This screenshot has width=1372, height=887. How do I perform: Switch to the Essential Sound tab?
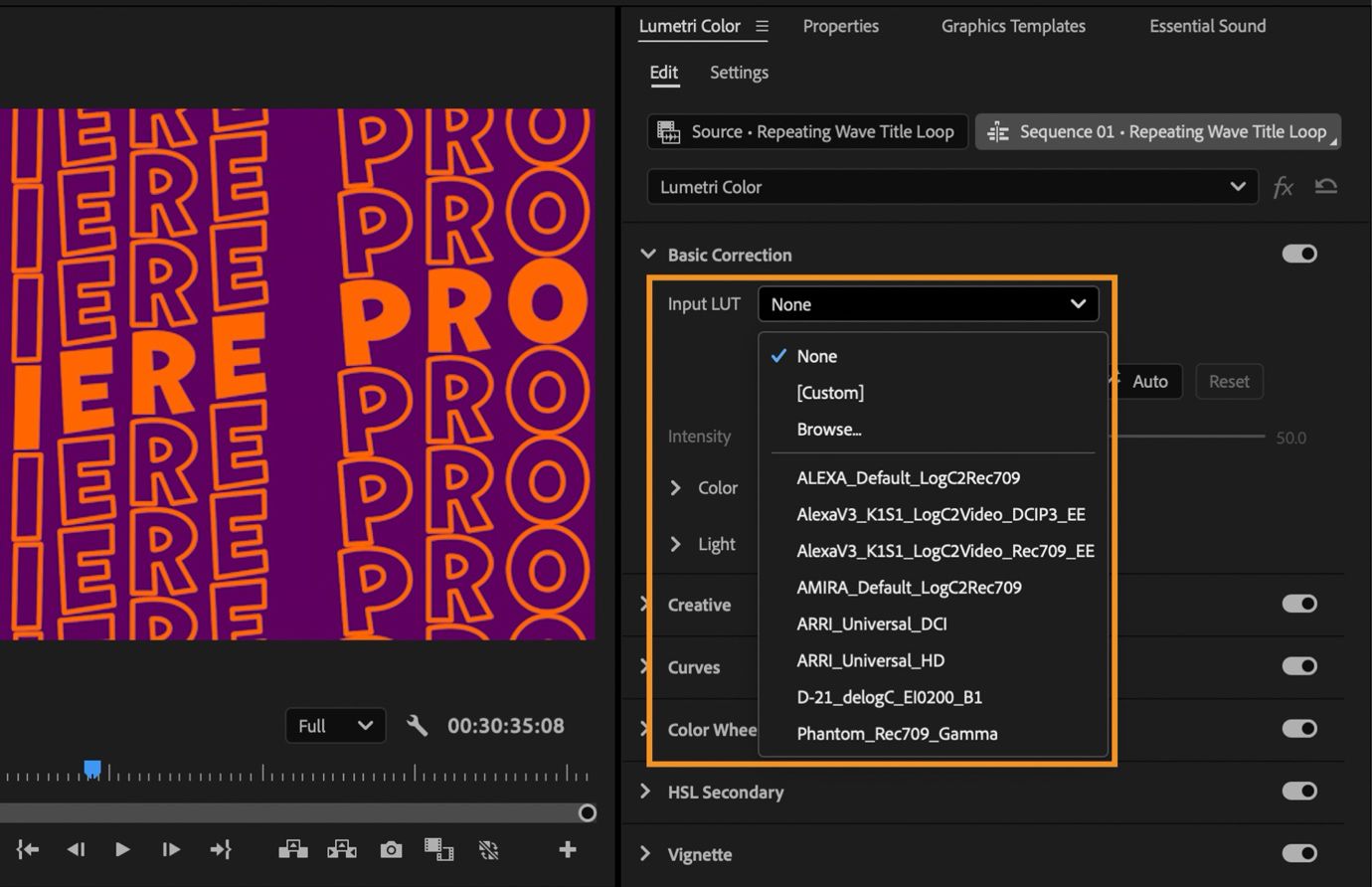[x=1207, y=26]
